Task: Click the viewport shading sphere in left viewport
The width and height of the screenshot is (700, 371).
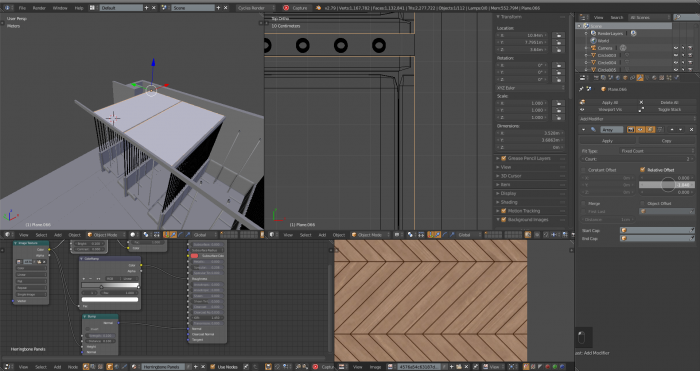Action: tap(133, 235)
